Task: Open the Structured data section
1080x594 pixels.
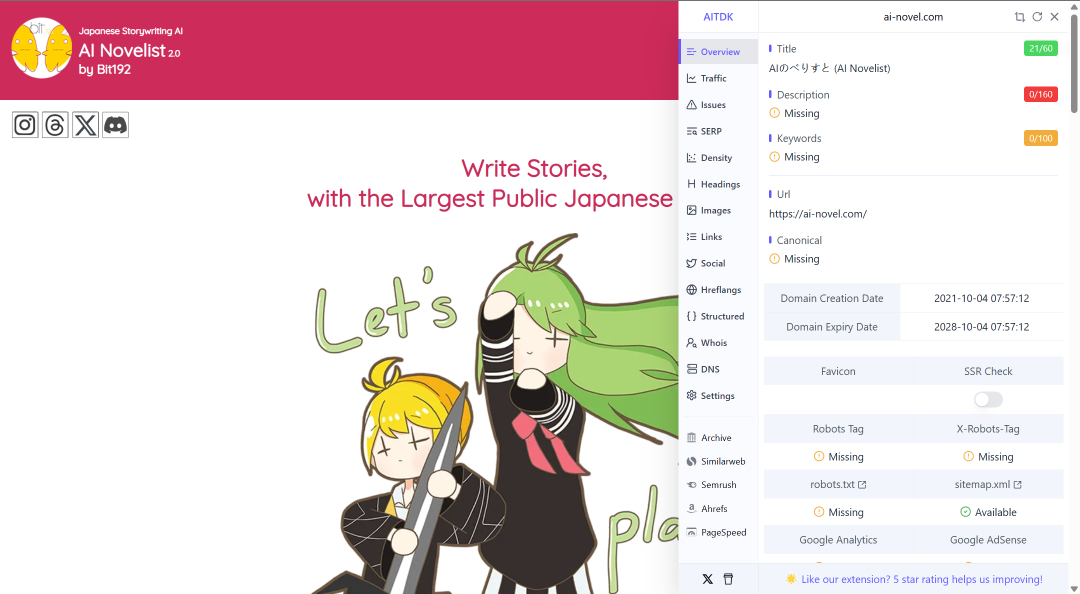Action: [718, 316]
